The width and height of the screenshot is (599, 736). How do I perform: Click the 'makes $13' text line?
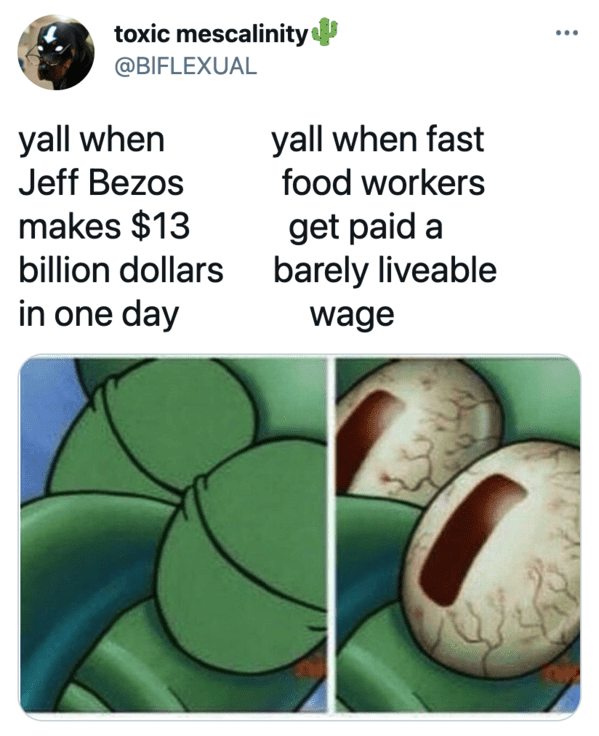(x=104, y=226)
